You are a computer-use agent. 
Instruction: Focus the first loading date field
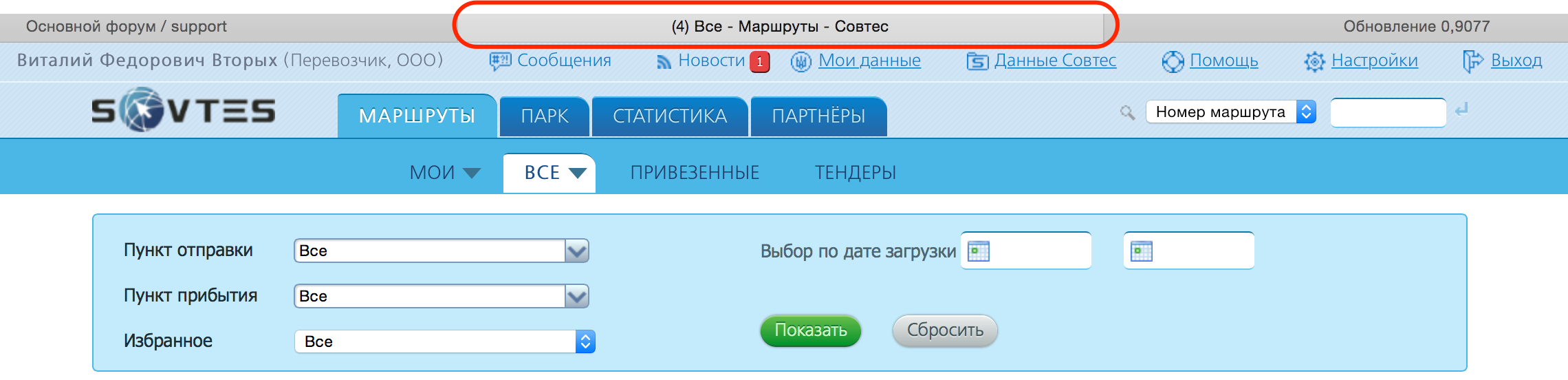1026,251
